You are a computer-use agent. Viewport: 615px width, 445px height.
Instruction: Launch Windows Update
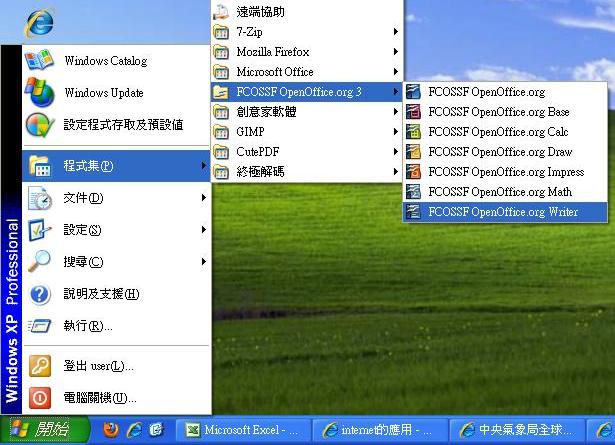(116, 93)
